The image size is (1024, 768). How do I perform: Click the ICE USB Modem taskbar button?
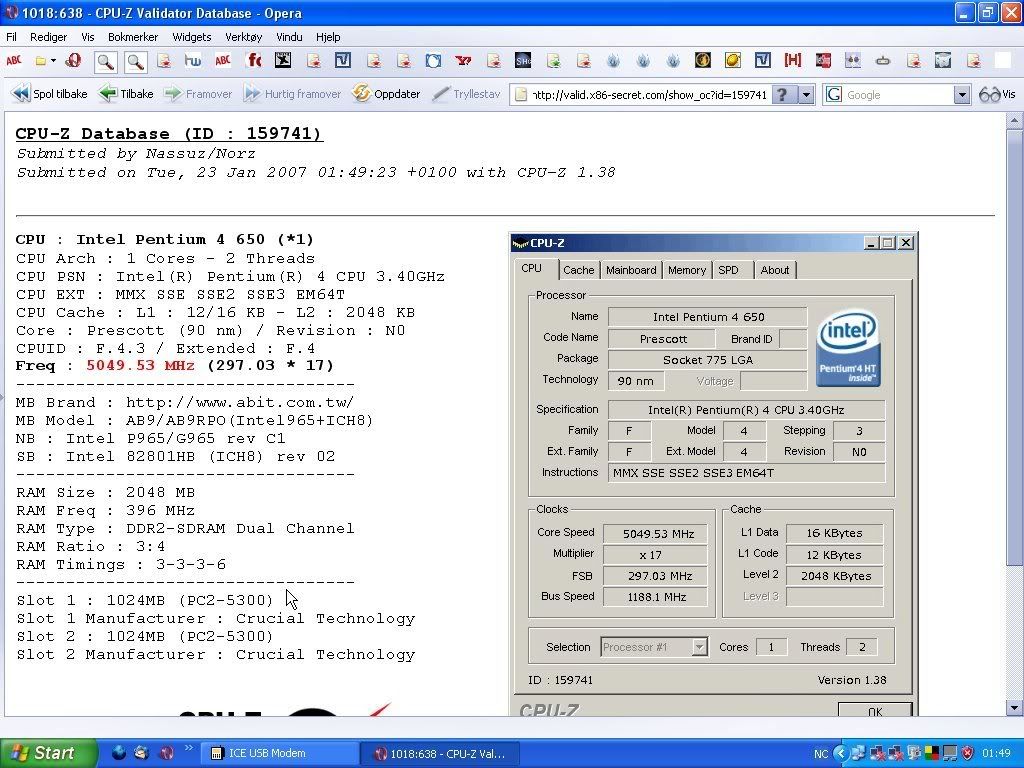(281, 754)
